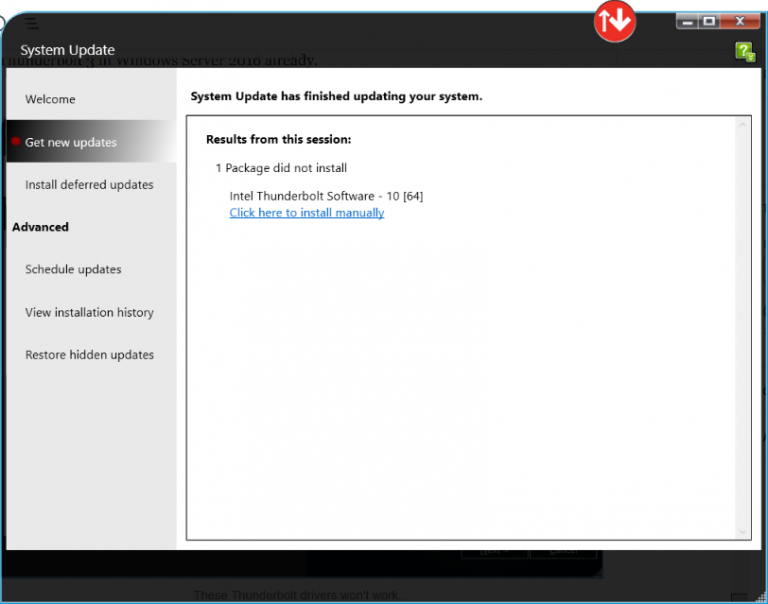Viewport: 768px width, 604px height.
Task: Open Restore hidden updates
Action: 89,355
